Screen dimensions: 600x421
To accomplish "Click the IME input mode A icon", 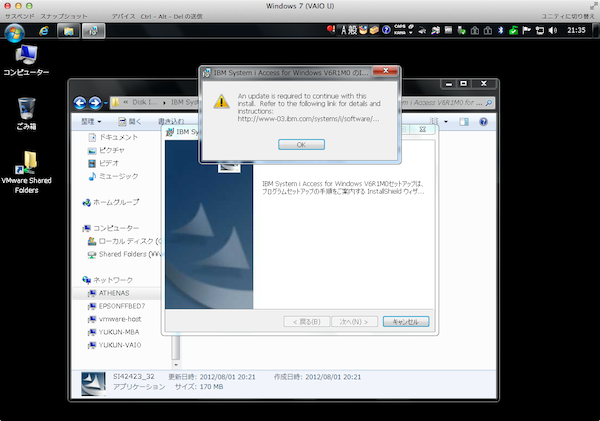I will pos(344,30).
